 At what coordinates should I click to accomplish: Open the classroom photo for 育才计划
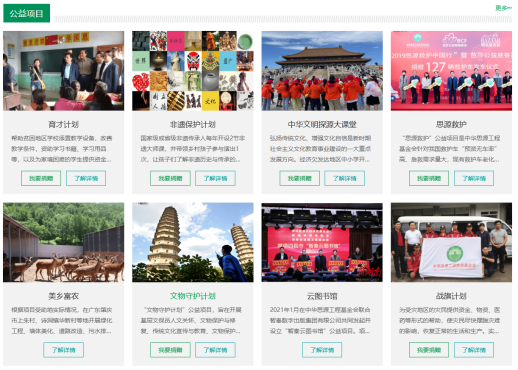tap(64, 71)
